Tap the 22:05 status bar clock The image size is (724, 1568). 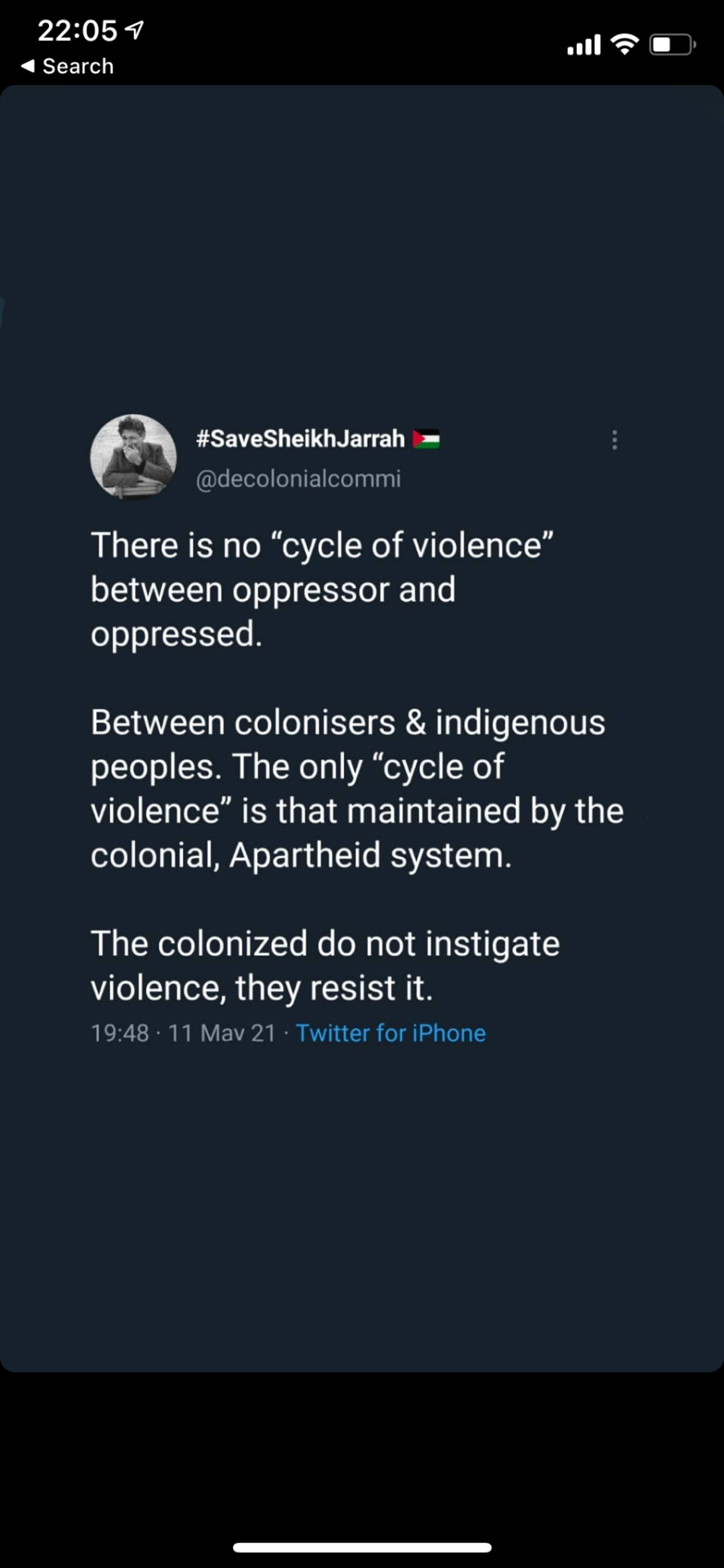pos(78,30)
